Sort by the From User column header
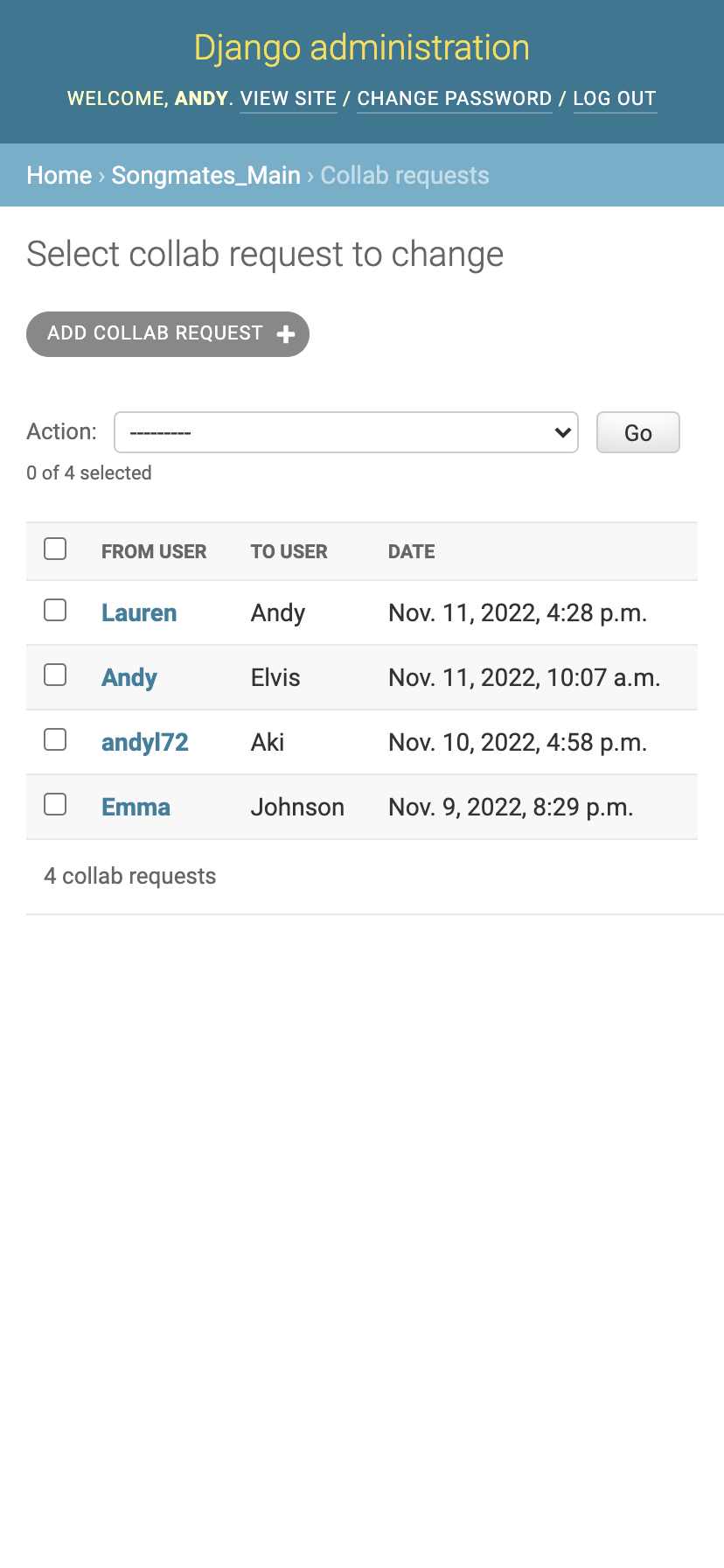 (154, 551)
